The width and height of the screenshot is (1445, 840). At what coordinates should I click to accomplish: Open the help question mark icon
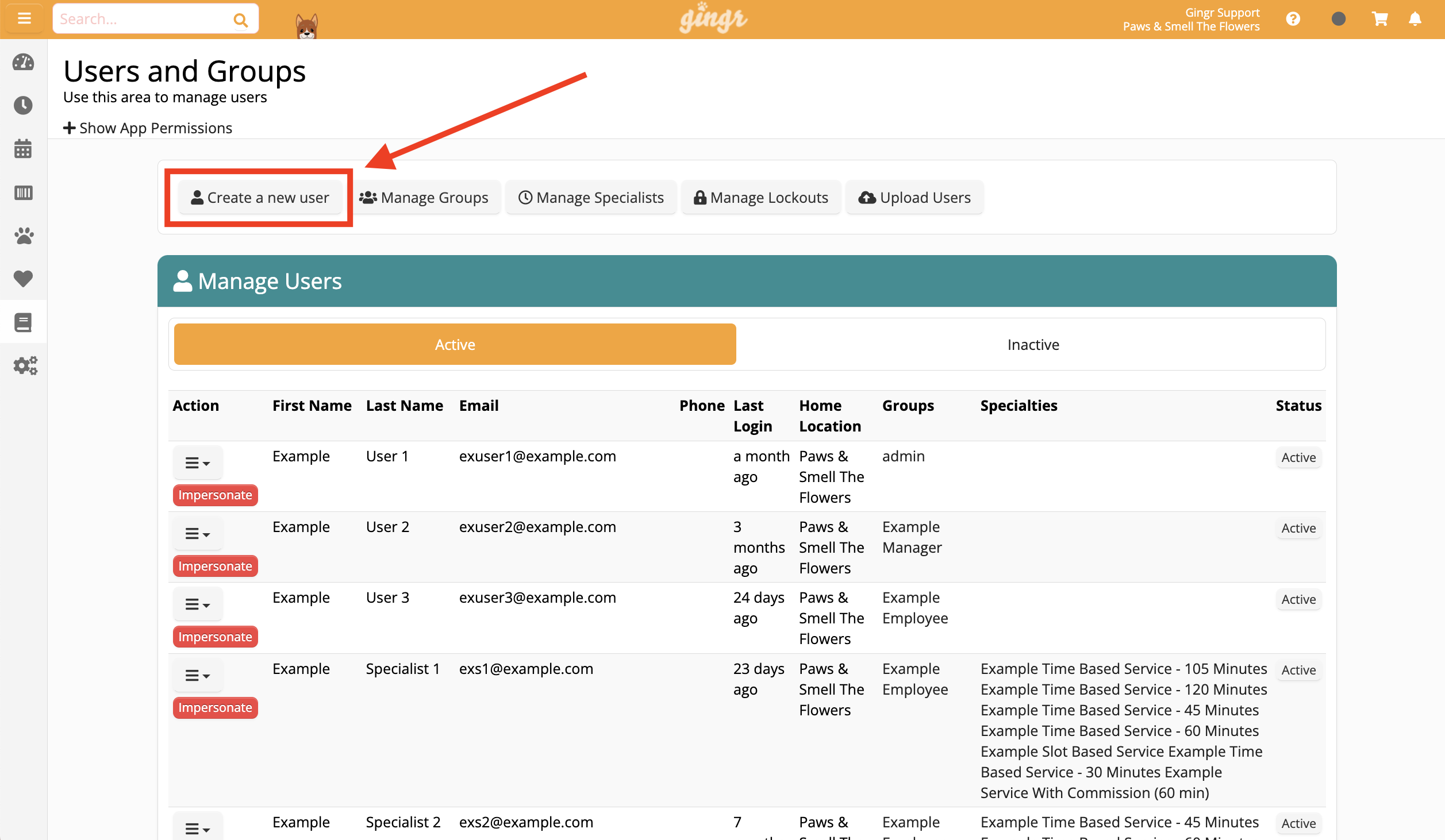[1293, 19]
